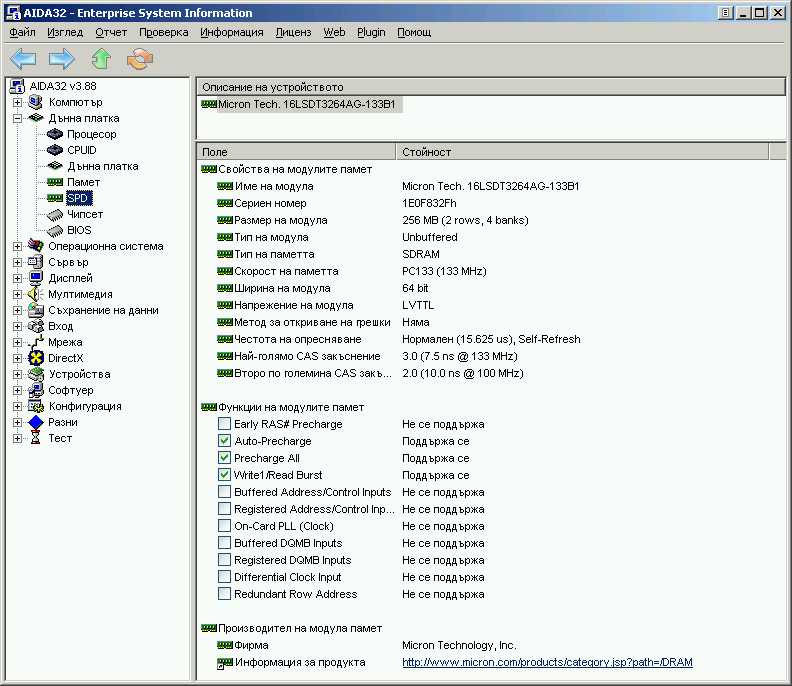Screen dimensions: 792x686
Task: Click the Устройства devices icon
Action: tap(36, 374)
